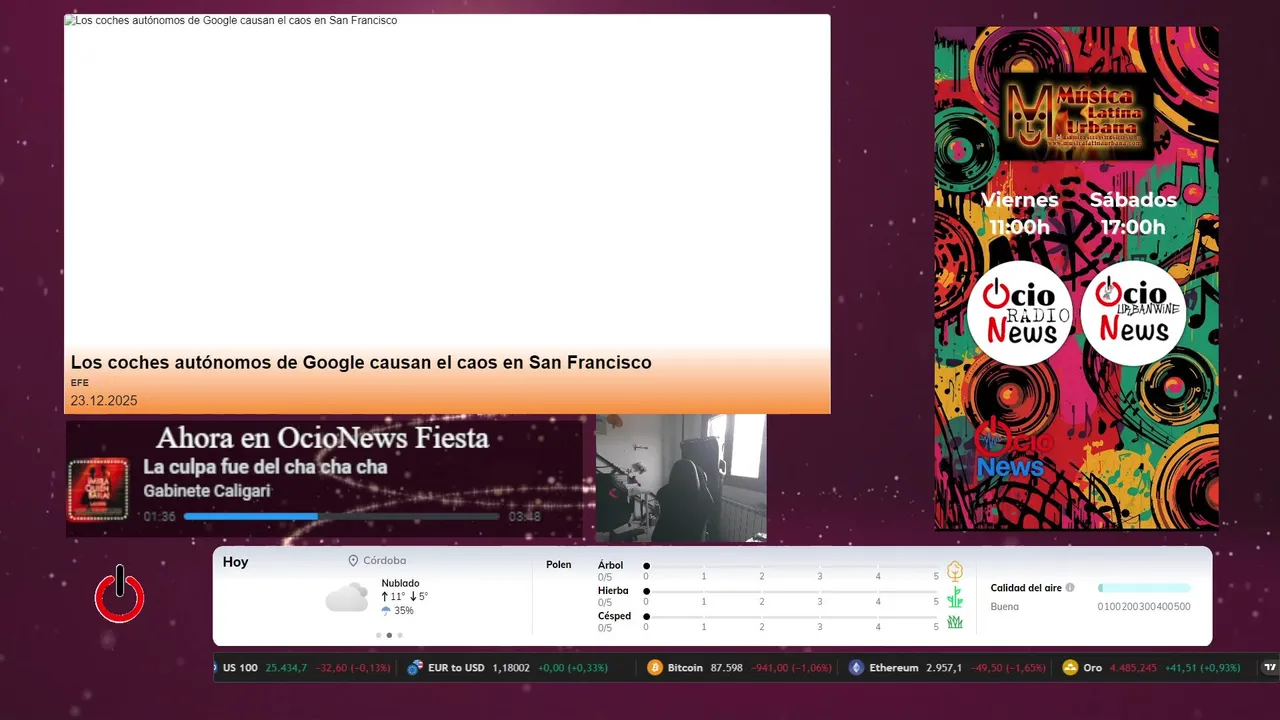Image resolution: width=1280 pixels, height=720 pixels.
Task: Click the Ethereum price 2.957,1
Action: point(944,668)
